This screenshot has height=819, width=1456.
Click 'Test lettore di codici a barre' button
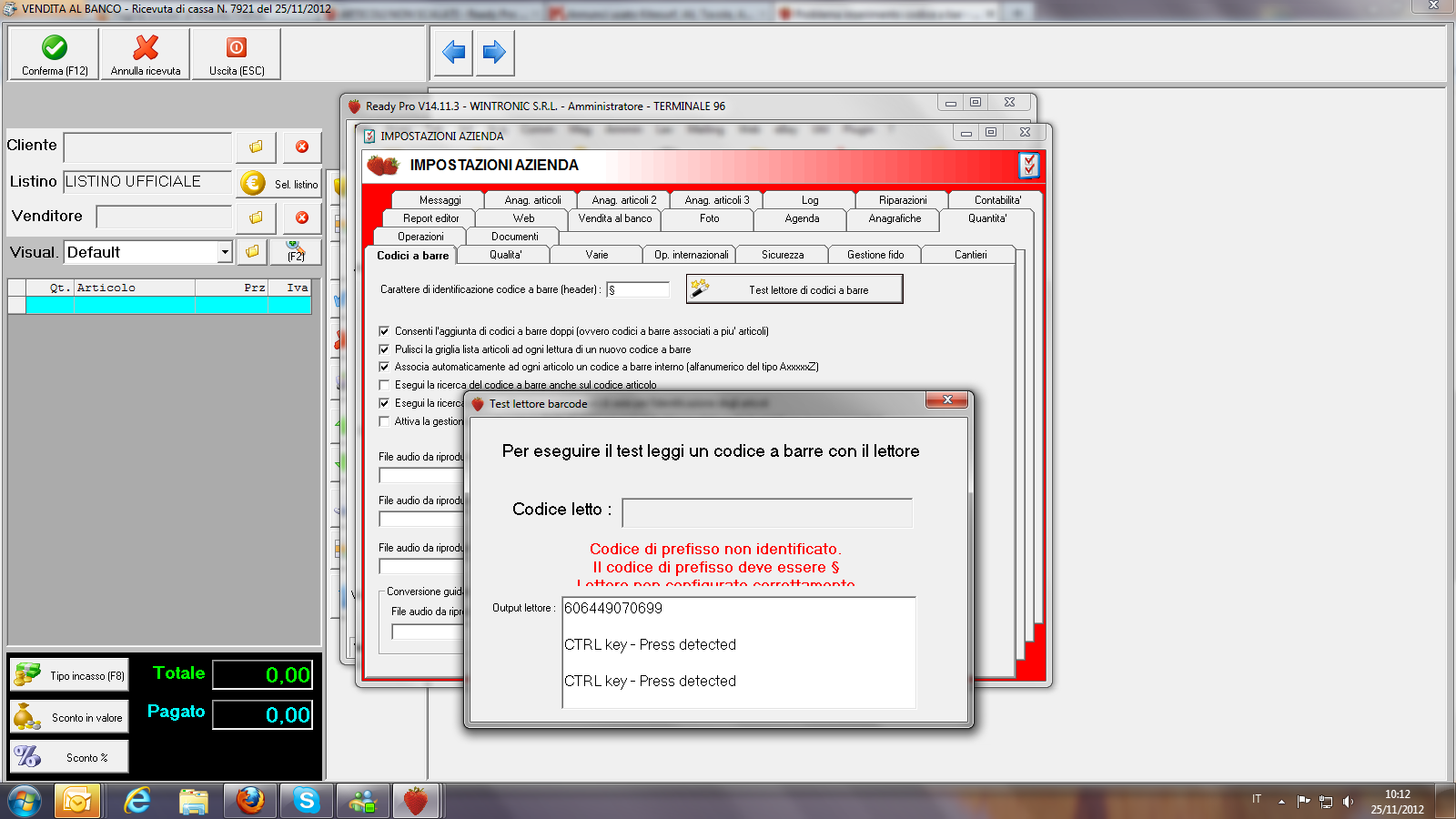(x=794, y=289)
